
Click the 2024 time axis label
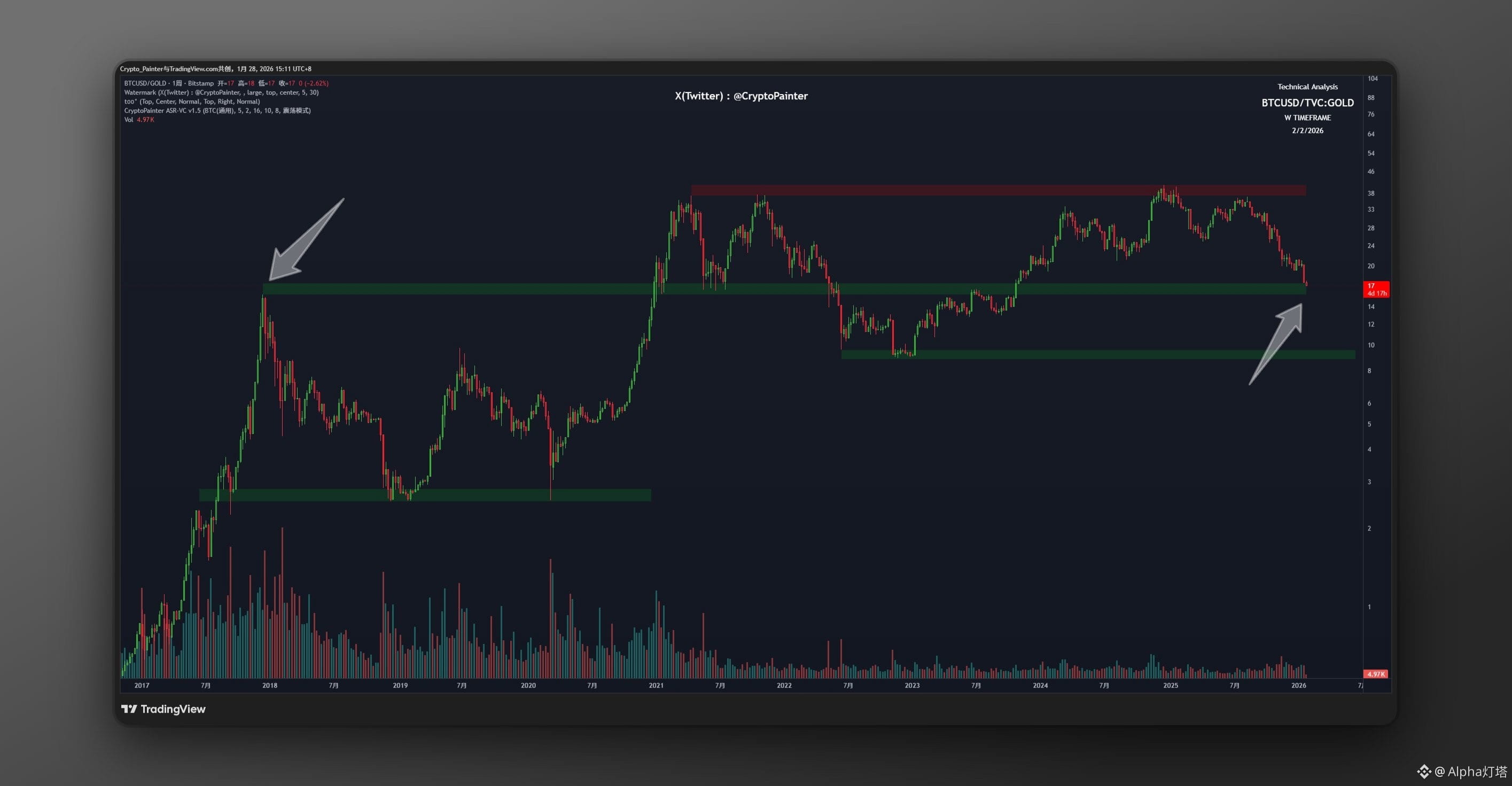point(1040,686)
